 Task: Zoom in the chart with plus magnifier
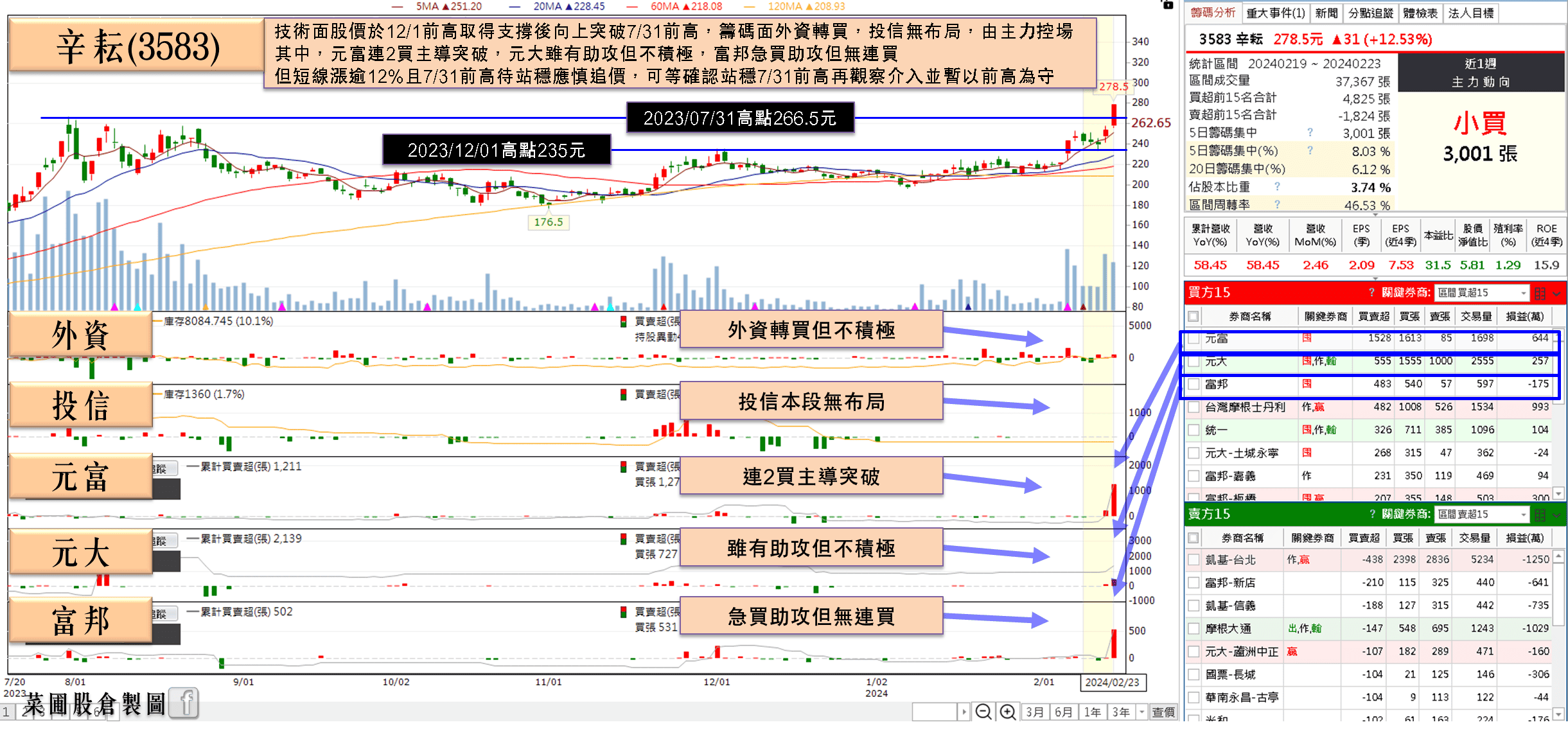click(1008, 712)
